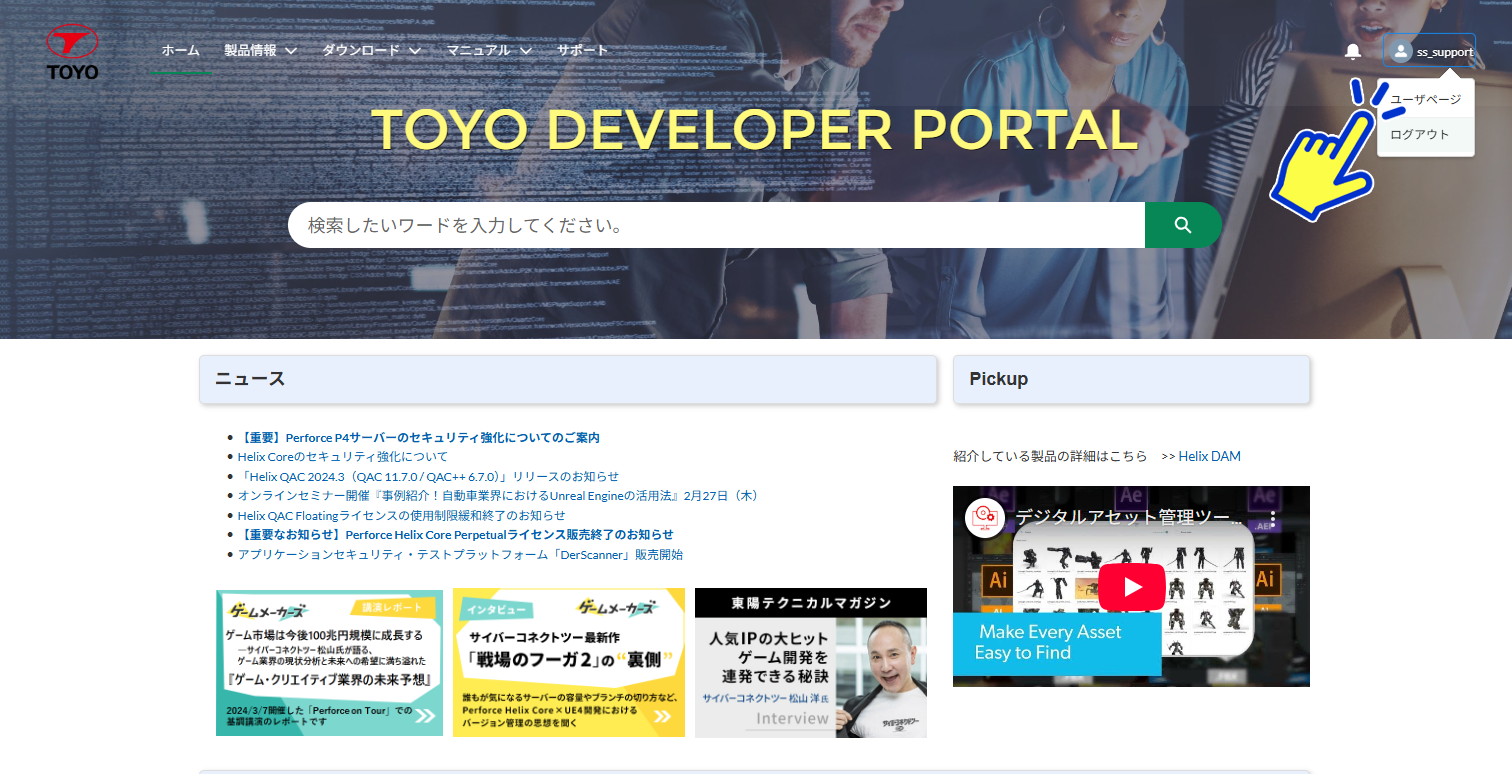This screenshot has width=1512, height=774.
Task: Go to the ホーム tab
Action: tap(180, 51)
